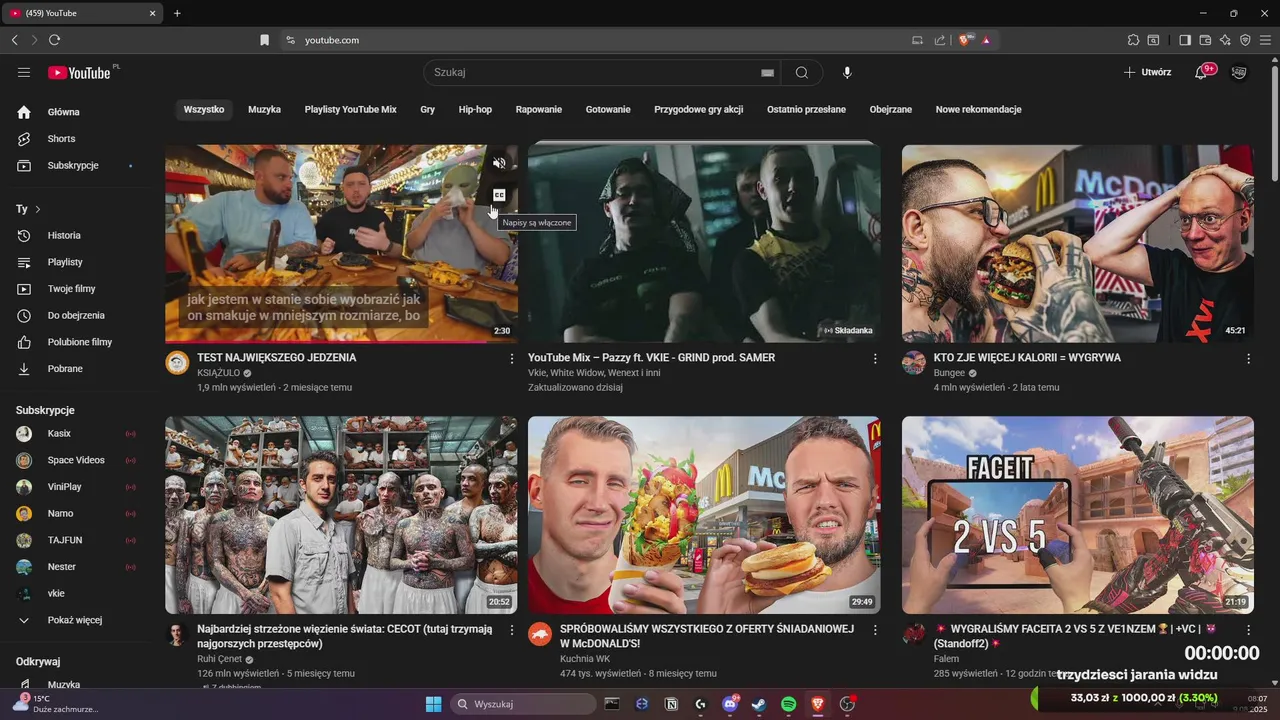Select the Nowe rekomendacje chip
This screenshot has height=720, width=1280.
[x=978, y=109]
